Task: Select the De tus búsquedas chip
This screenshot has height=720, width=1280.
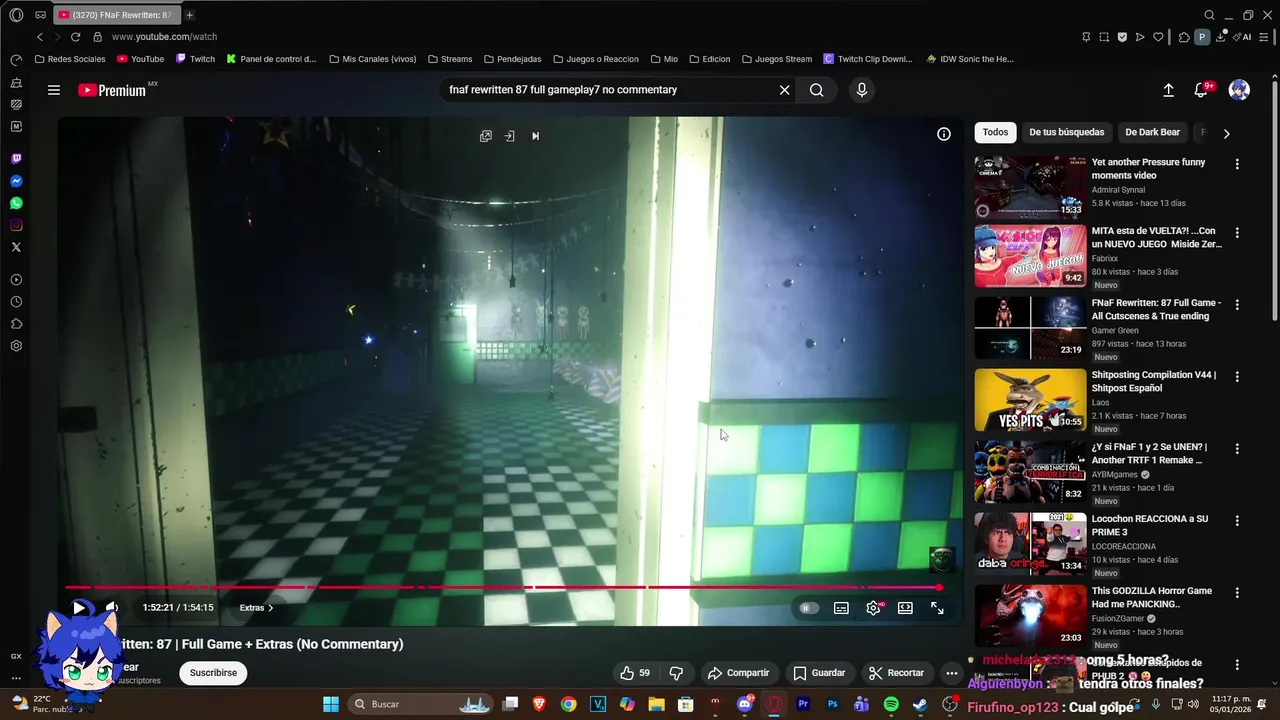Action: [x=1066, y=132]
